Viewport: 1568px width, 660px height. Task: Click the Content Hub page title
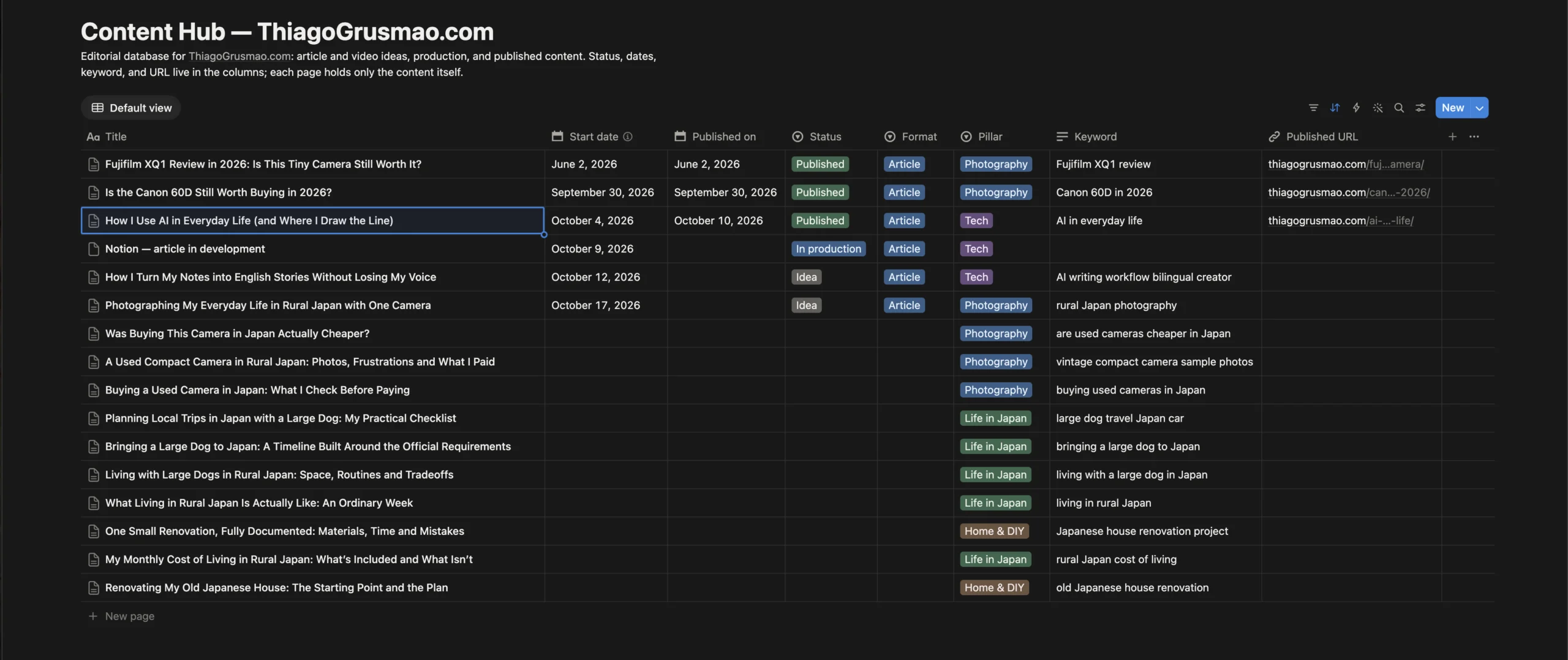point(287,31)
